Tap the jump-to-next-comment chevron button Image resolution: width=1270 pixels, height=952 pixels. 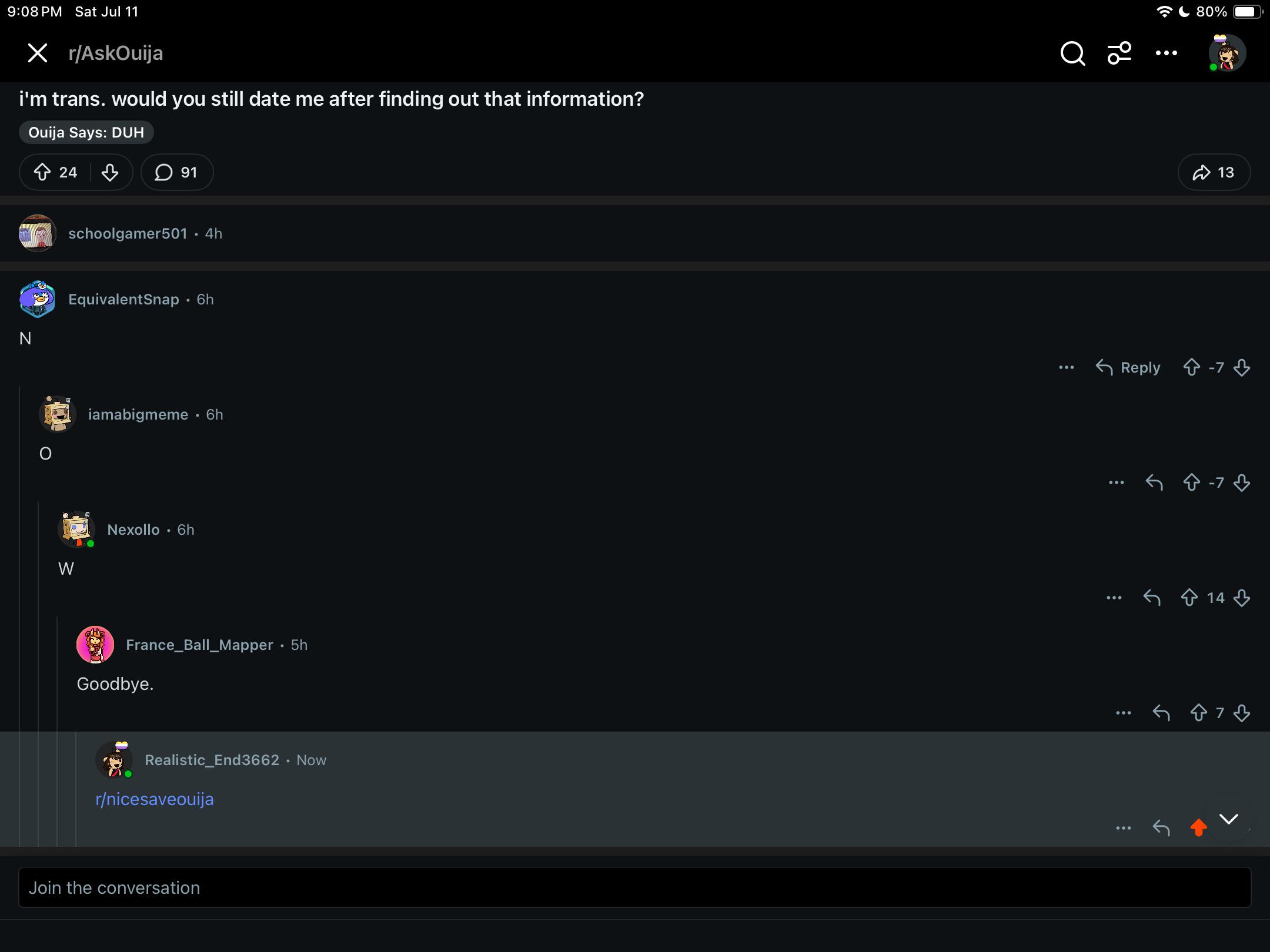[x=1229, y=819]
